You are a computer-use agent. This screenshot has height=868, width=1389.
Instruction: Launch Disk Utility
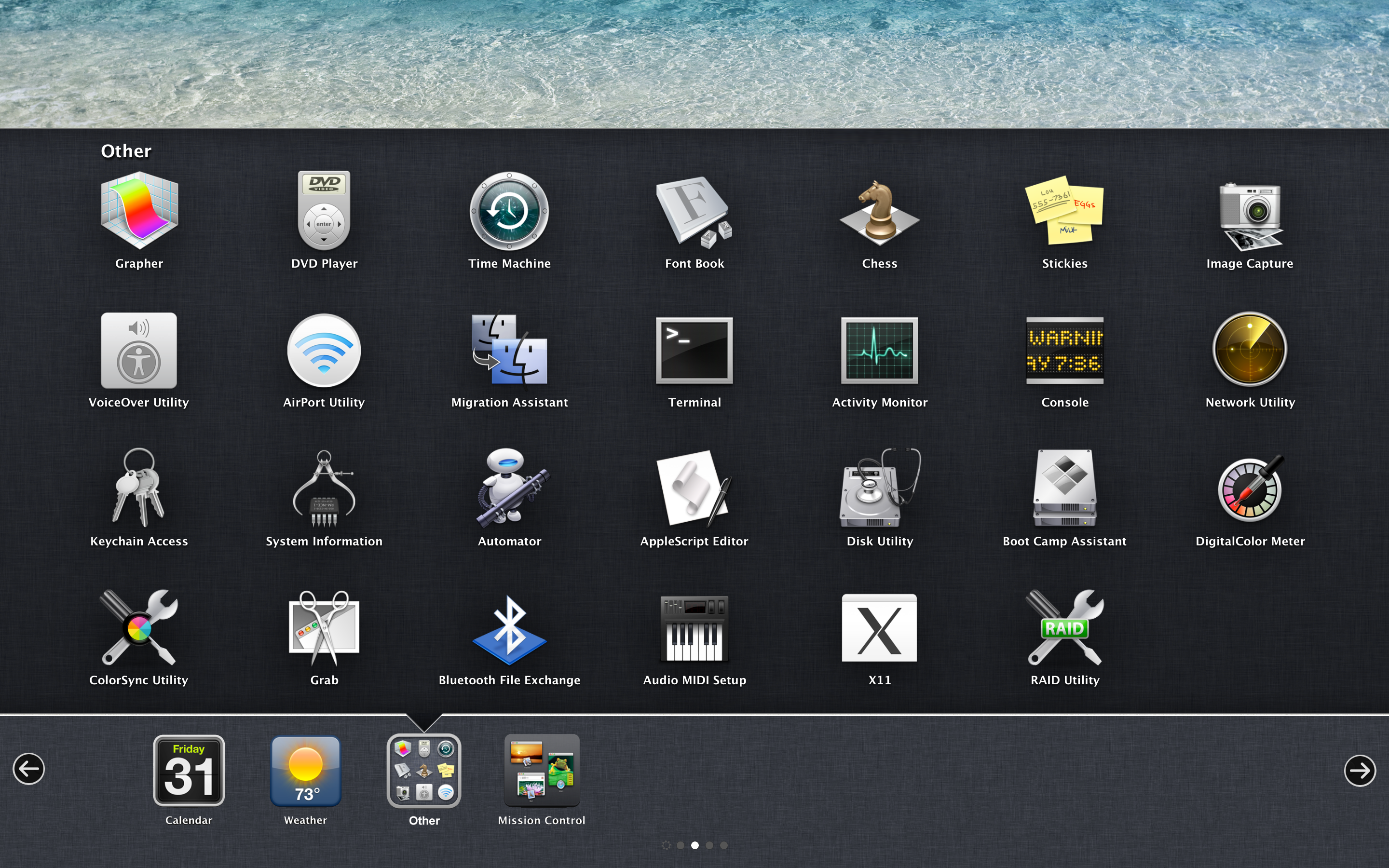[879, 488]
